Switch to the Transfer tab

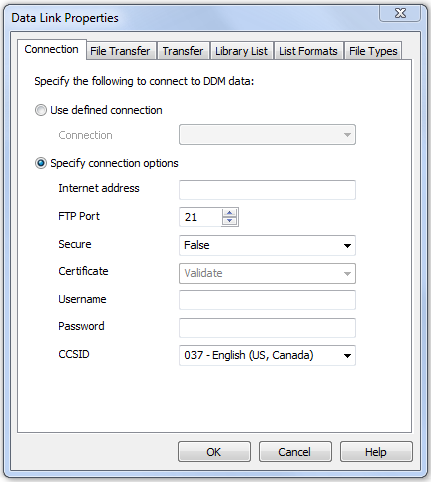(183, 51)
